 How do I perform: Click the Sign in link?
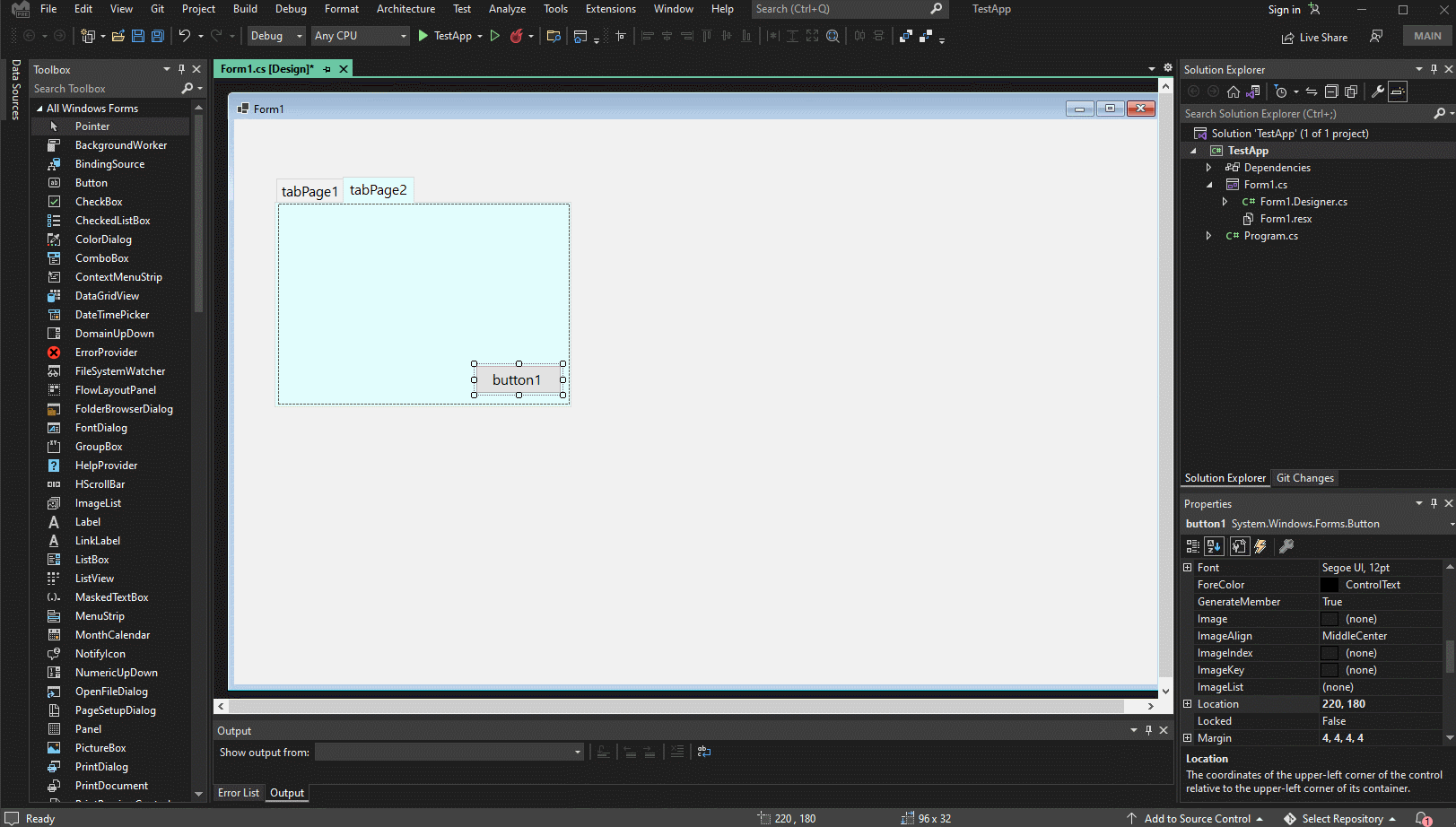coord(1284,9)
